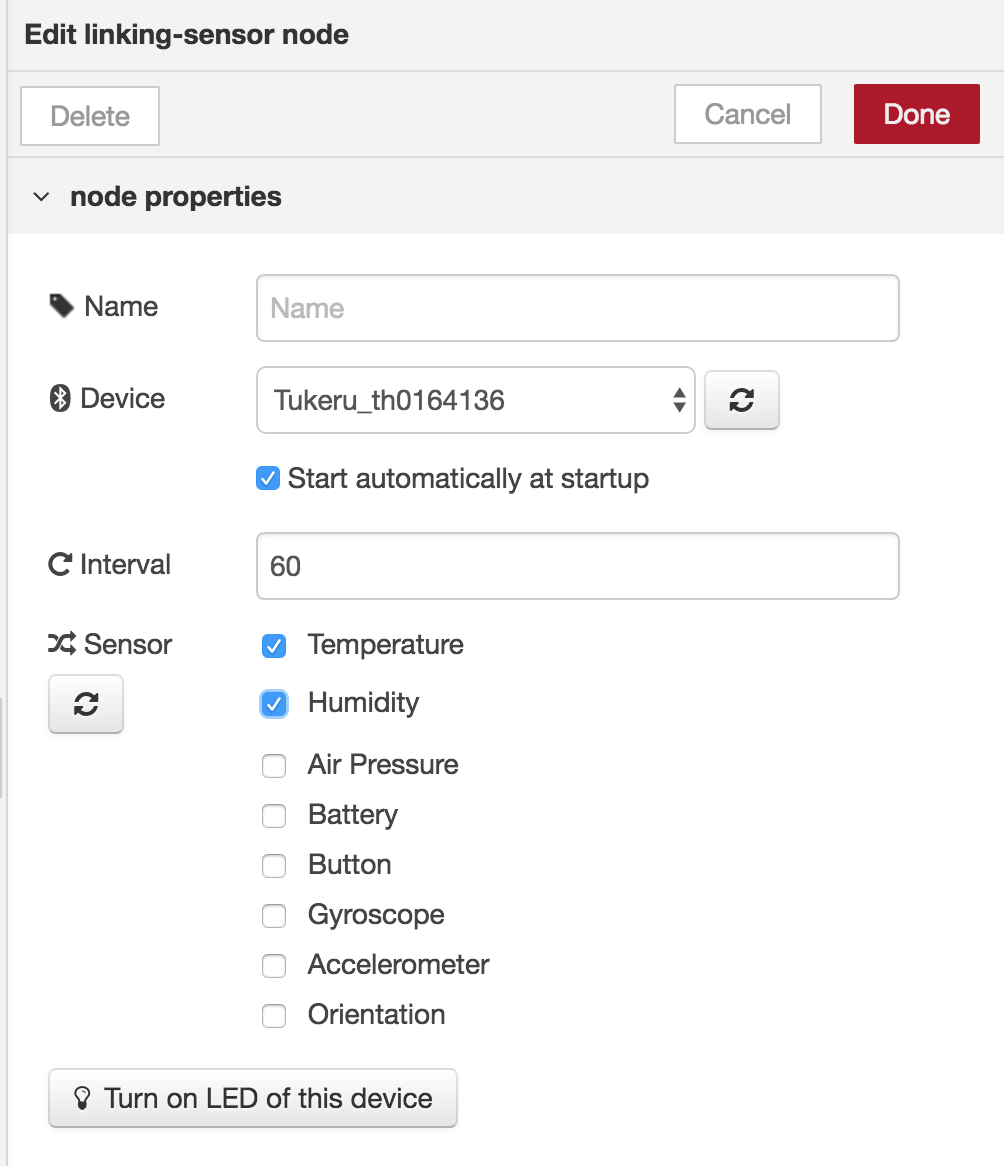Uncheck the Temperature sensor checkbox
This screenshot has width=1004, height=1166.
(274, 645)
